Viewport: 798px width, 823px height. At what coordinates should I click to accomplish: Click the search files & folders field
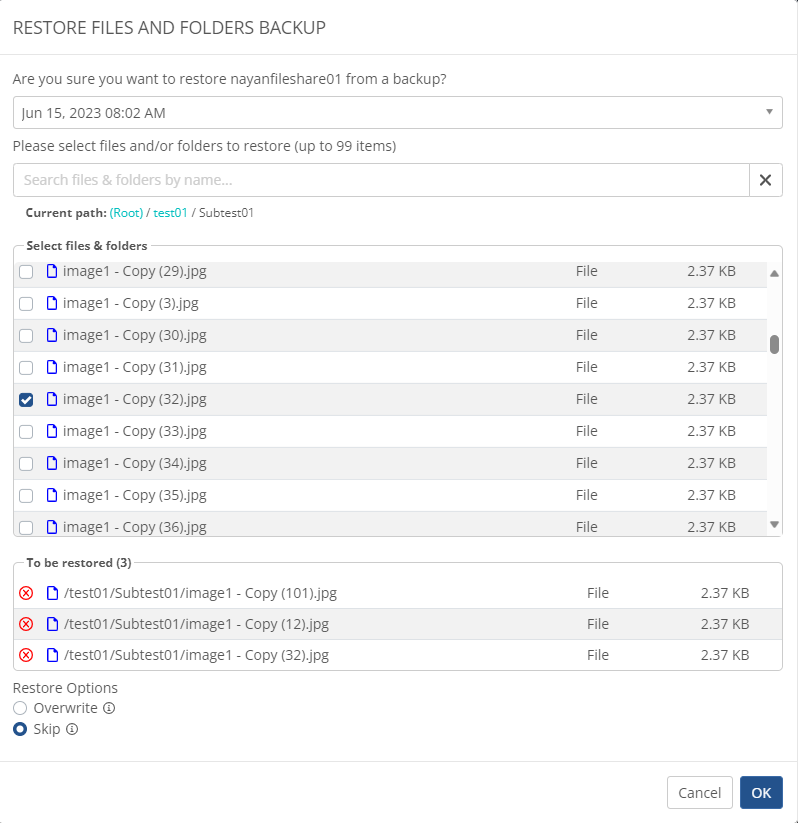[x=380, y=180]
